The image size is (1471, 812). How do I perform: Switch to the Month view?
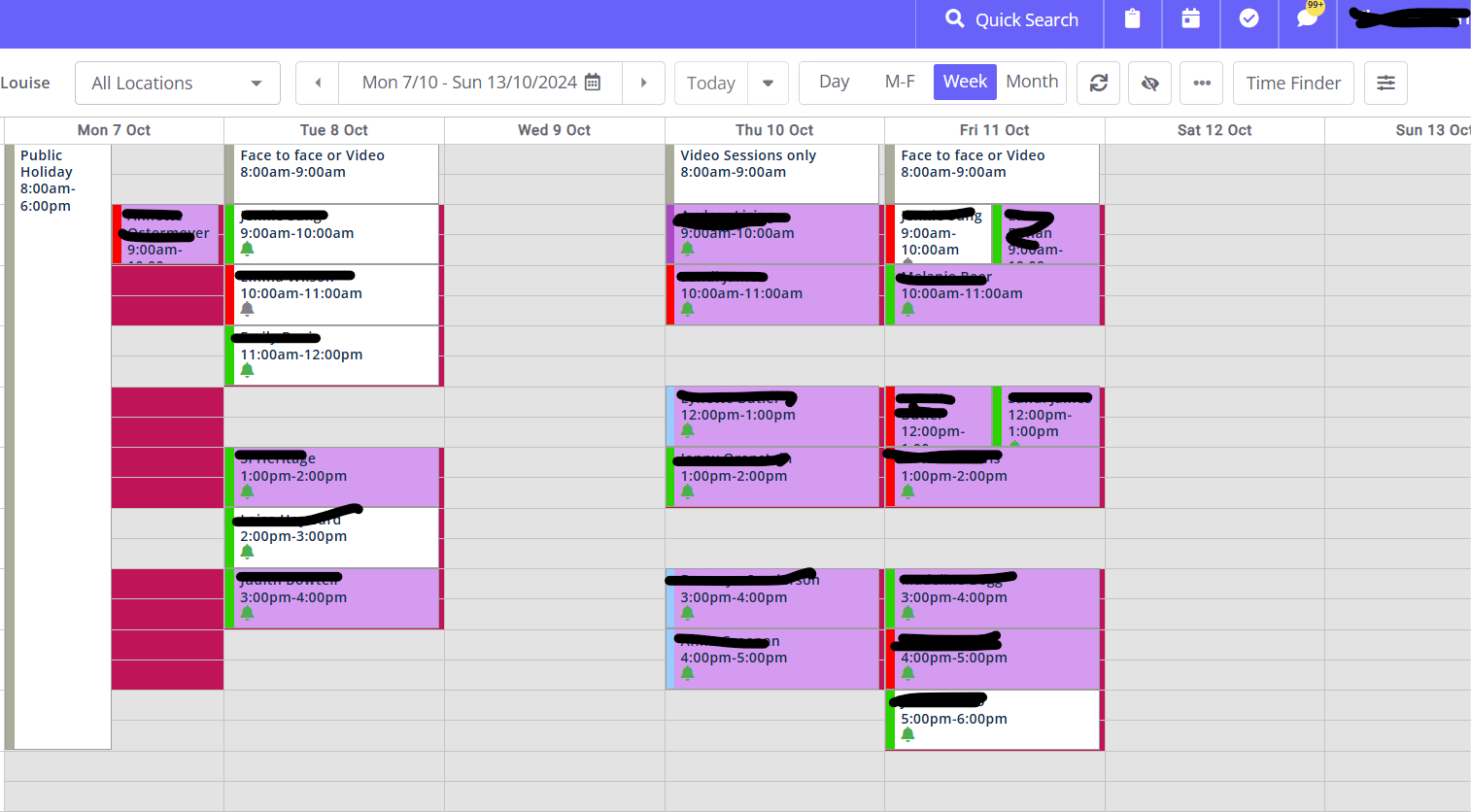[1032, 83]
